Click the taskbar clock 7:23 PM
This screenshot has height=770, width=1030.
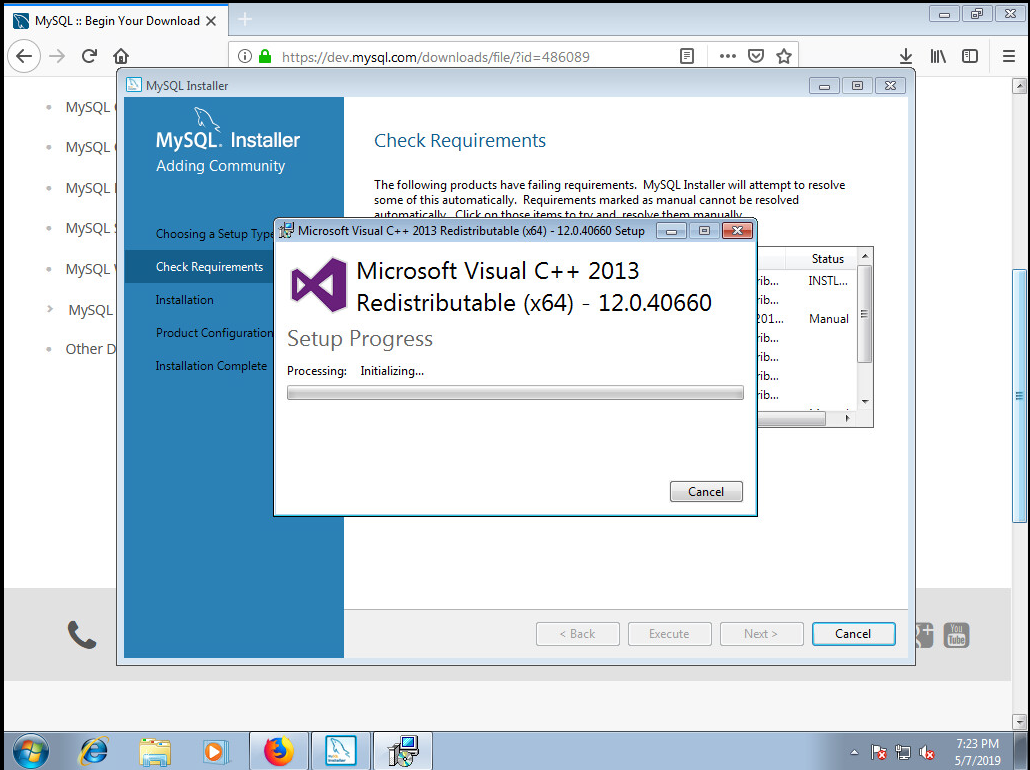pos(977,744)
